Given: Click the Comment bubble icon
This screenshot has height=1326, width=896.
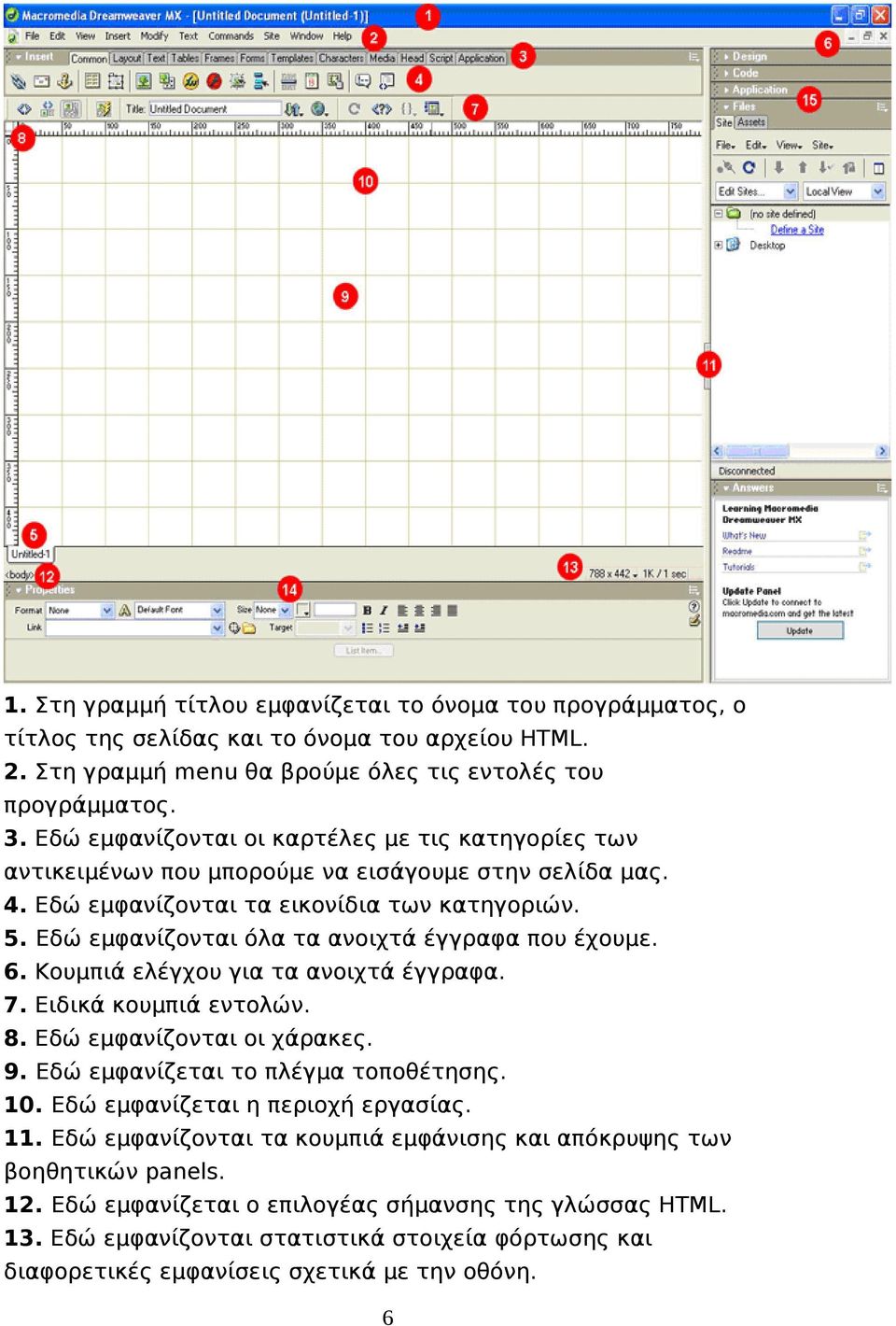Looking at the screenshot, I should pos(363,81).
